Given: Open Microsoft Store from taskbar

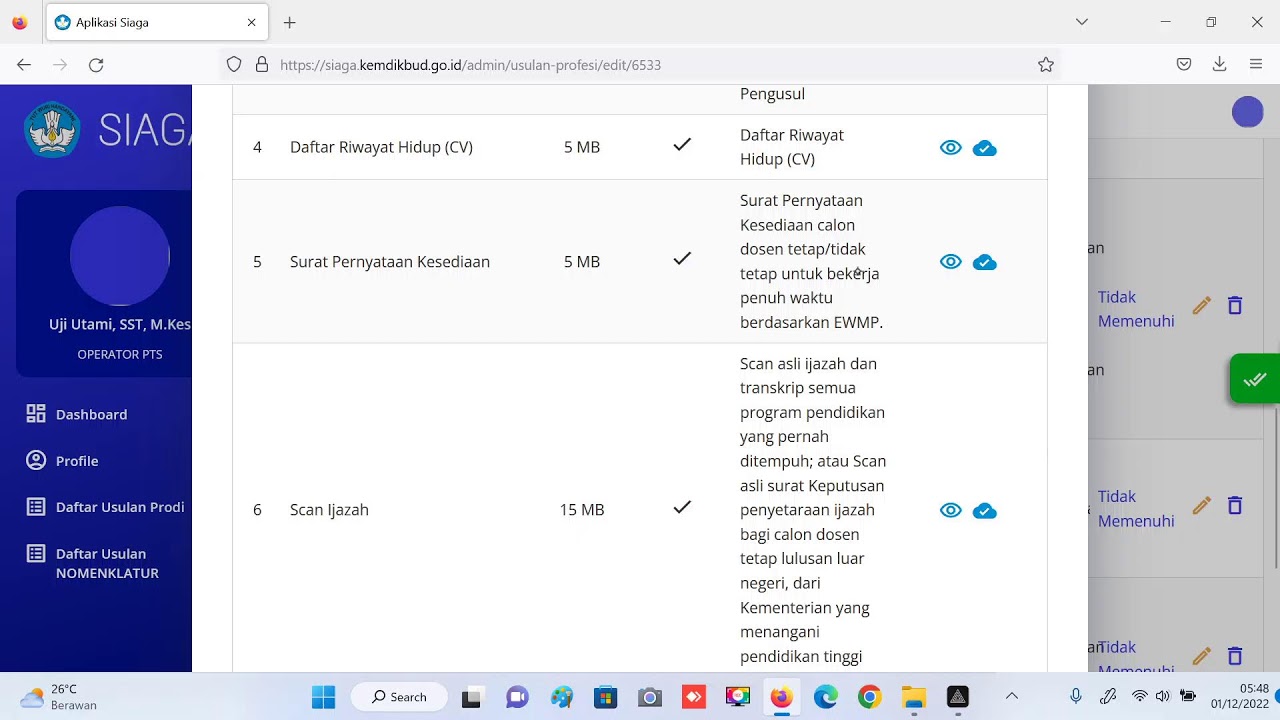Looking at the screenshot, I should pos(605,697).
